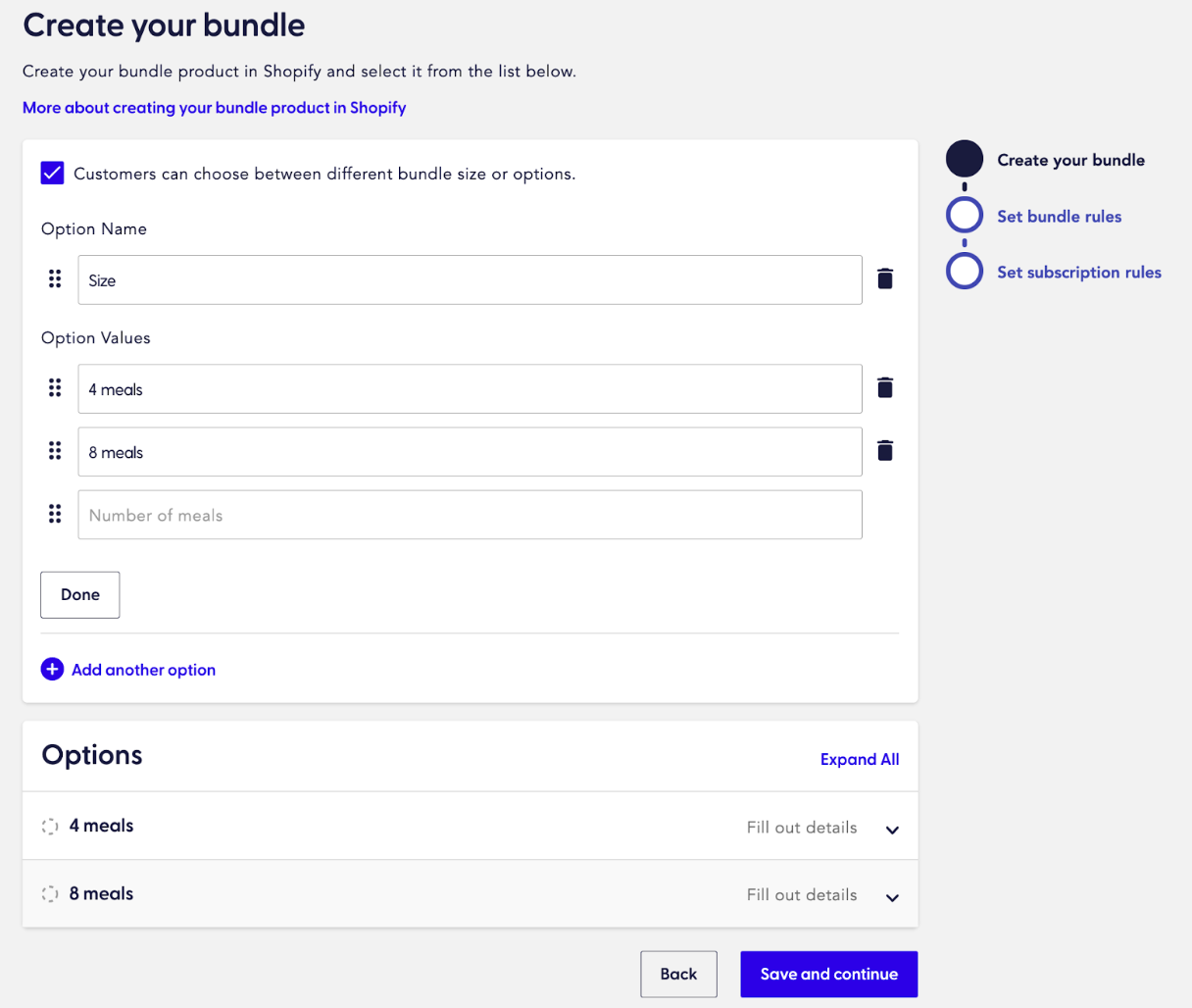The height and width of the screenshot is (1008, 1192).
Task: Click status circle next to 4 meals option
Action: coord(50,827)
